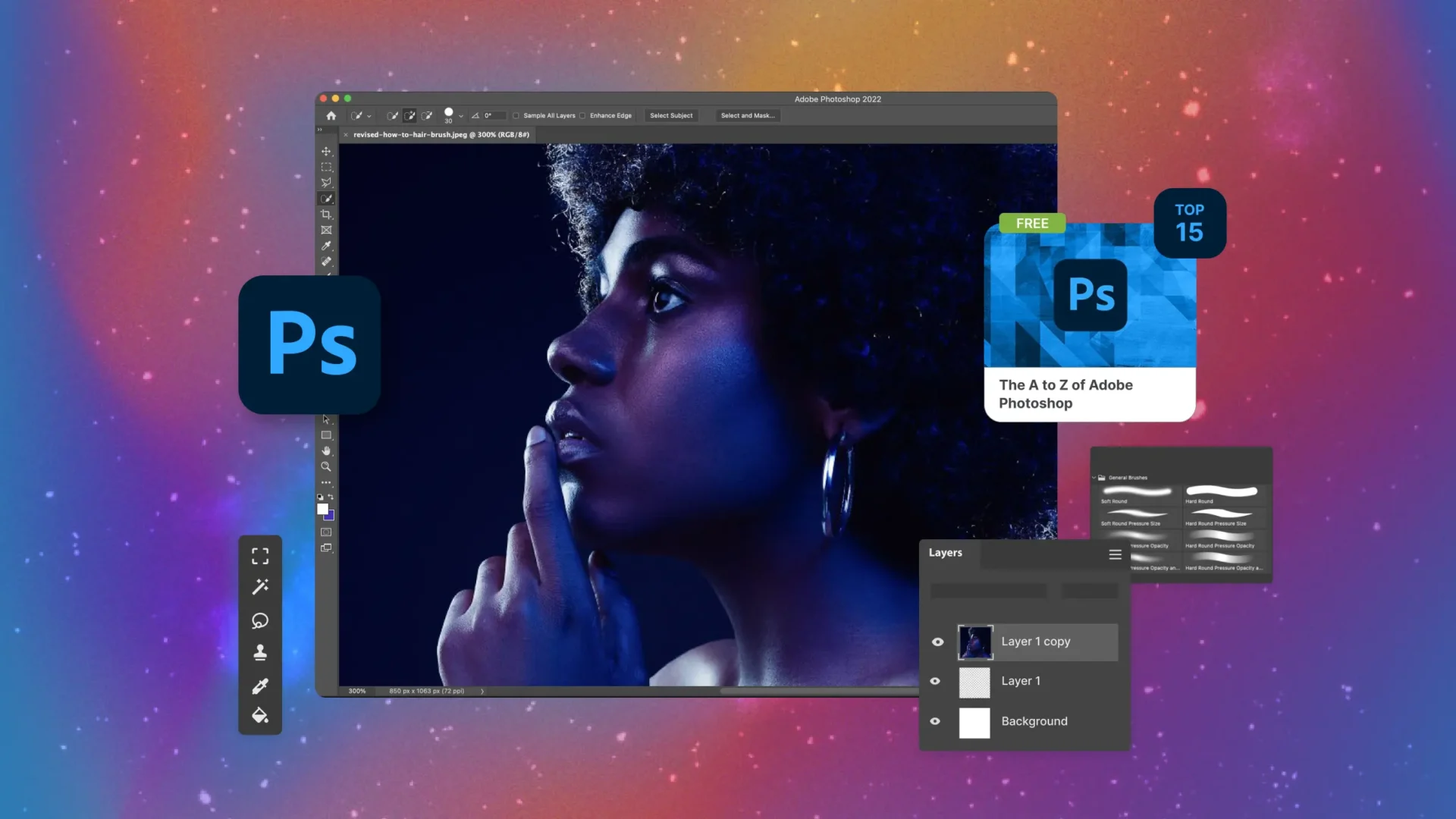Hide the Background layer

936,721
